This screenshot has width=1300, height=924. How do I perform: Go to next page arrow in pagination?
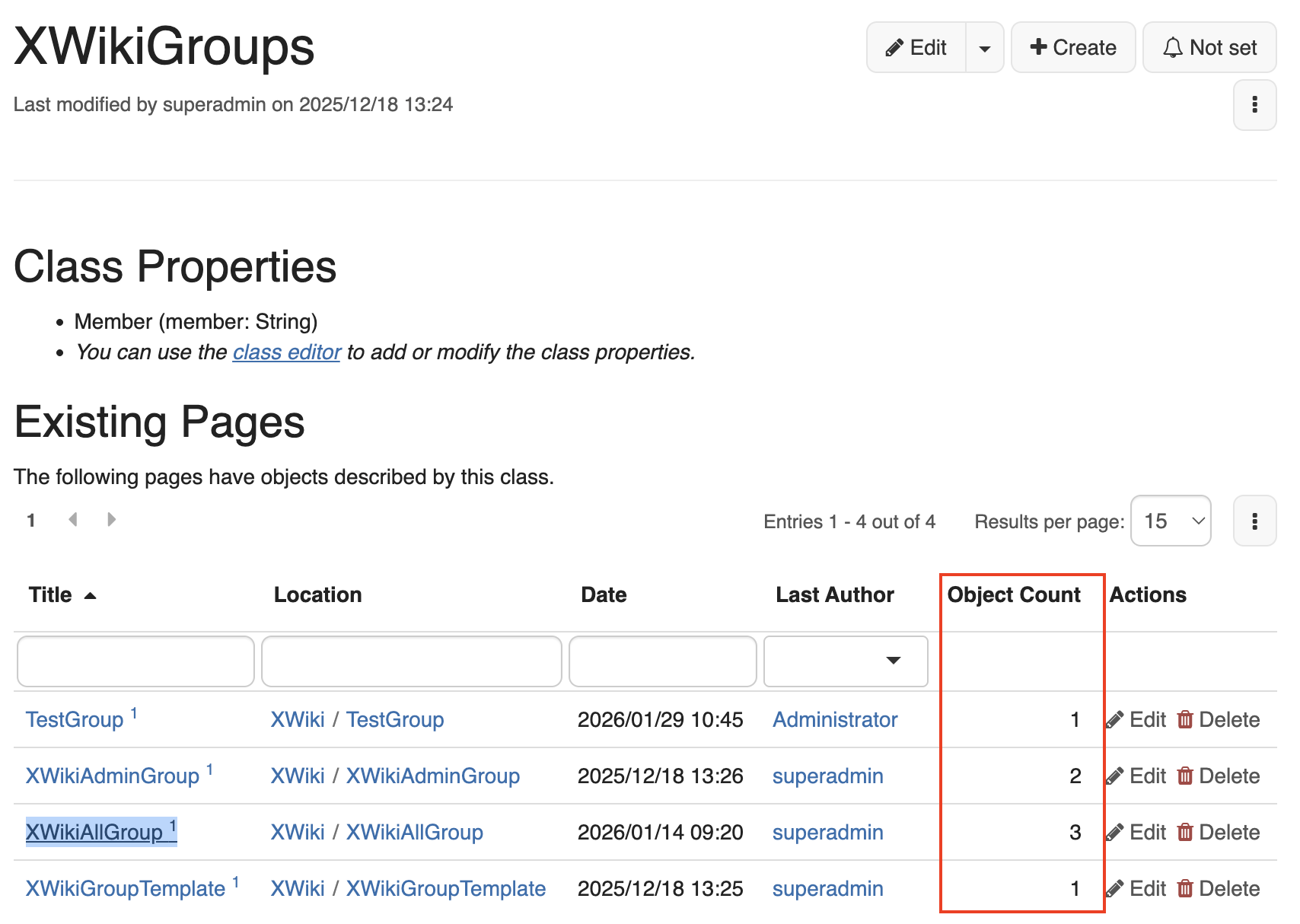coord(112,520)
